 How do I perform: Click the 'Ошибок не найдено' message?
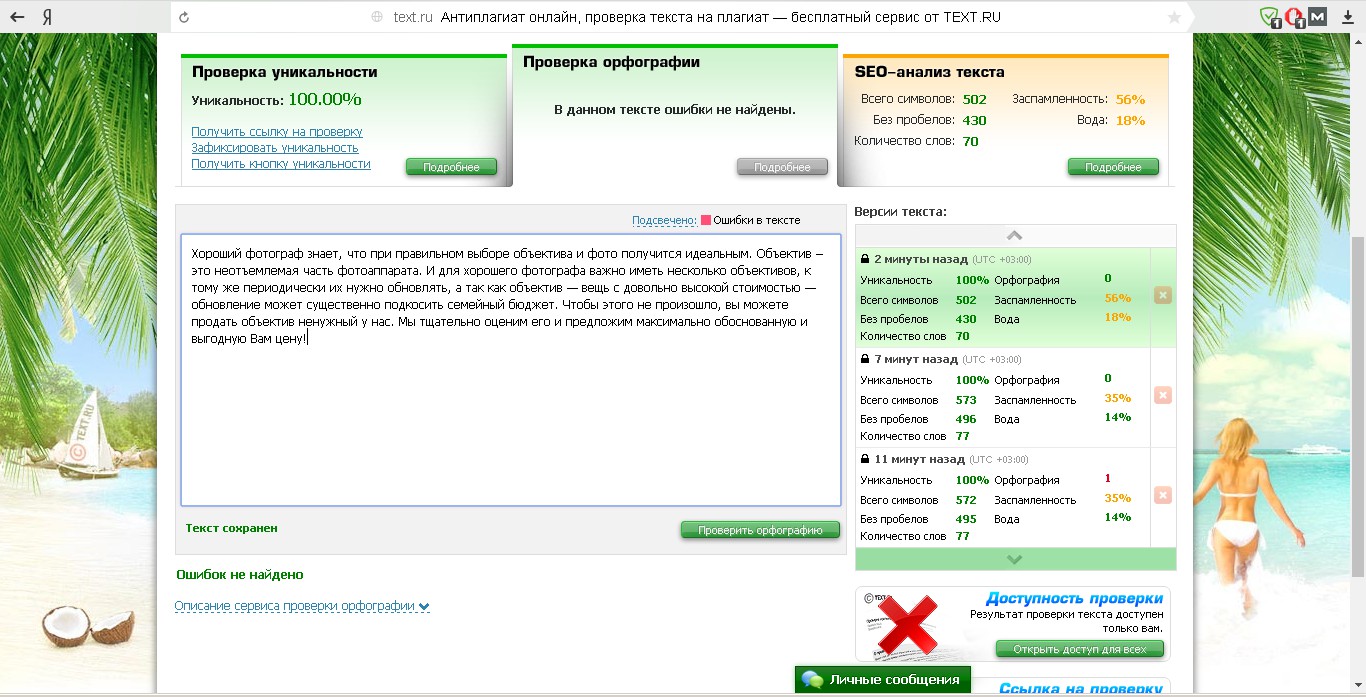[x=240, y=575]
